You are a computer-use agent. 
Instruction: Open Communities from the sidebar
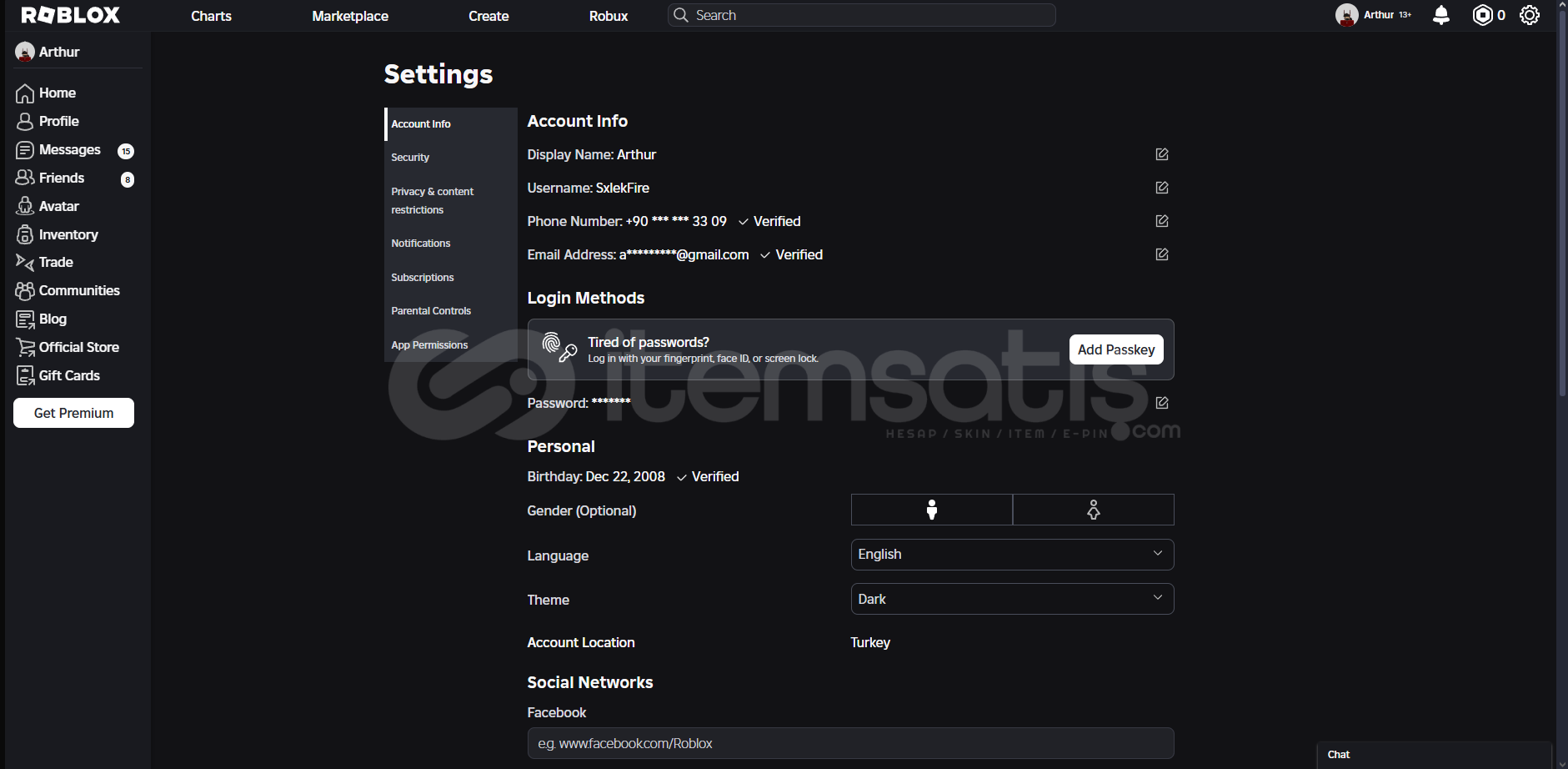click(68, 290)
